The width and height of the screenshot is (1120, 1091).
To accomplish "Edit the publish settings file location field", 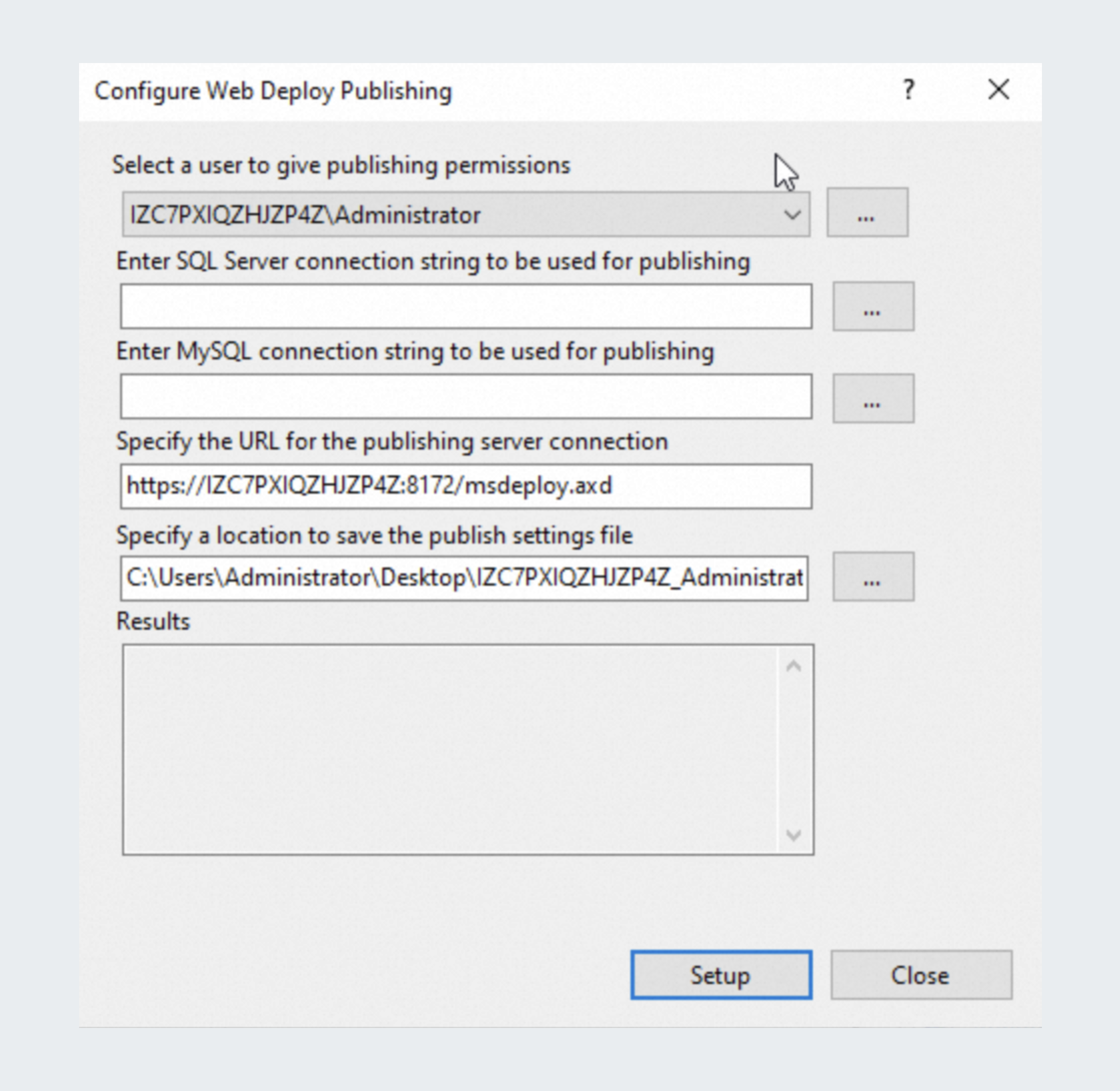I will (464, 578).
